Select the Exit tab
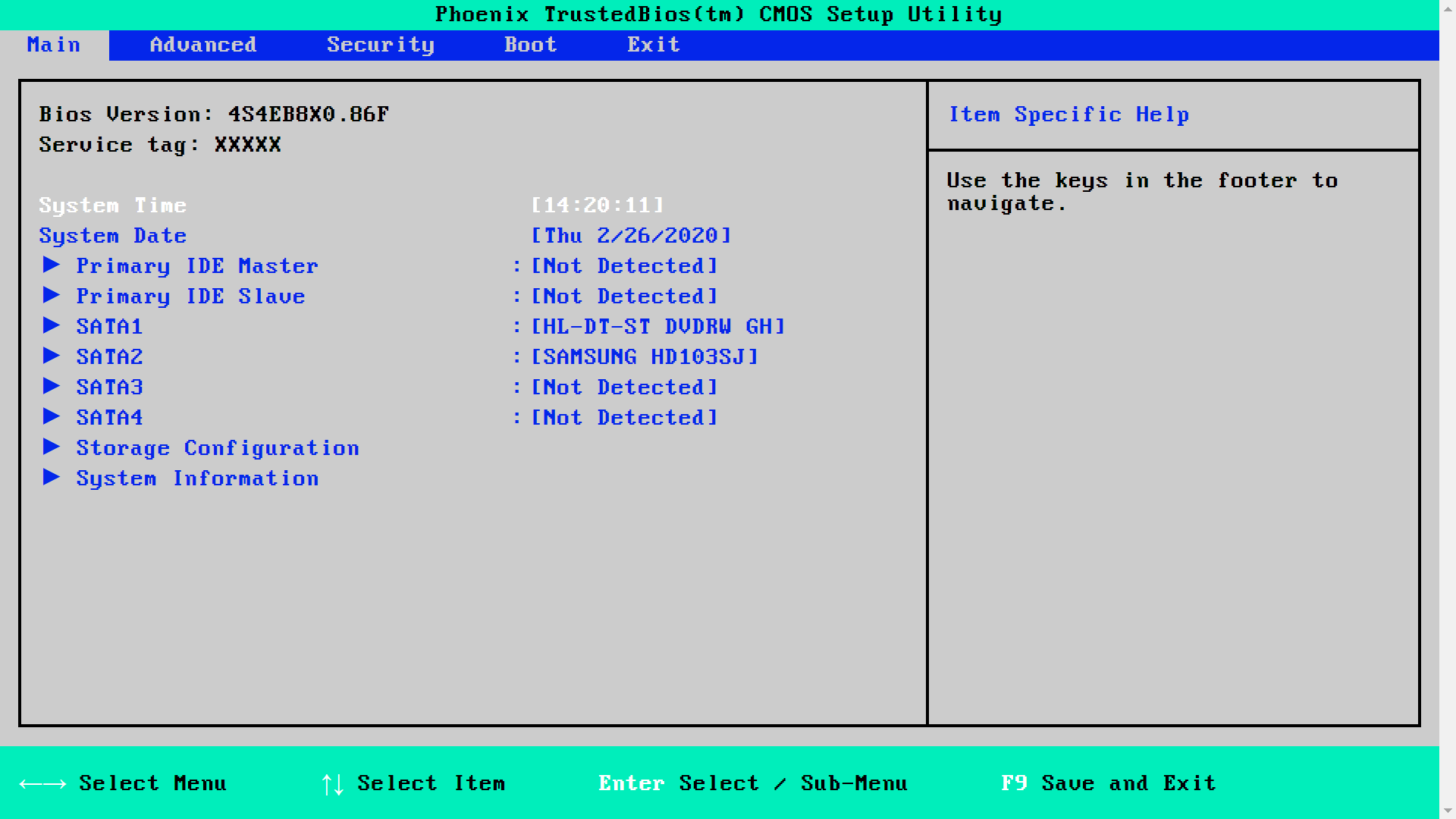The image size is (1456, 819). point(654,45)
